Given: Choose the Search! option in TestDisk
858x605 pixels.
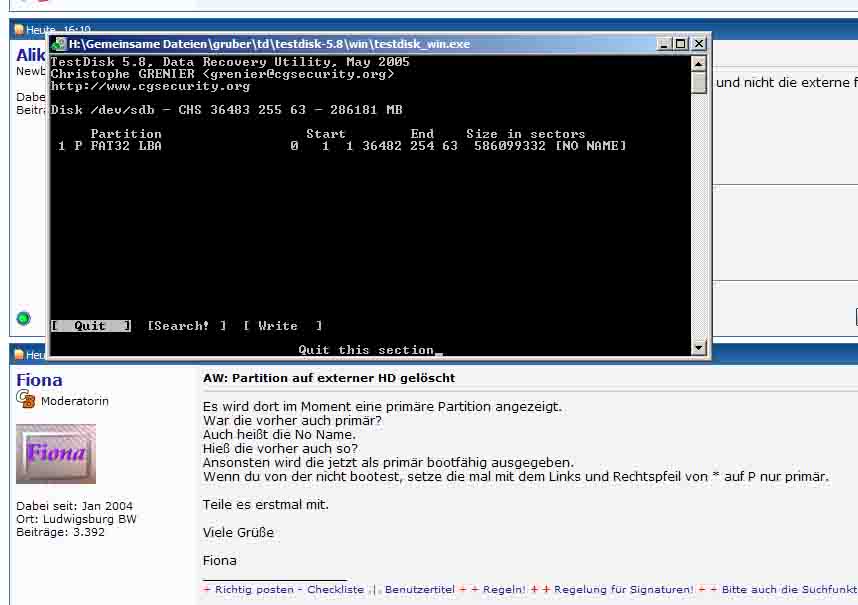Looking at the screenshot, I should 187,326.
